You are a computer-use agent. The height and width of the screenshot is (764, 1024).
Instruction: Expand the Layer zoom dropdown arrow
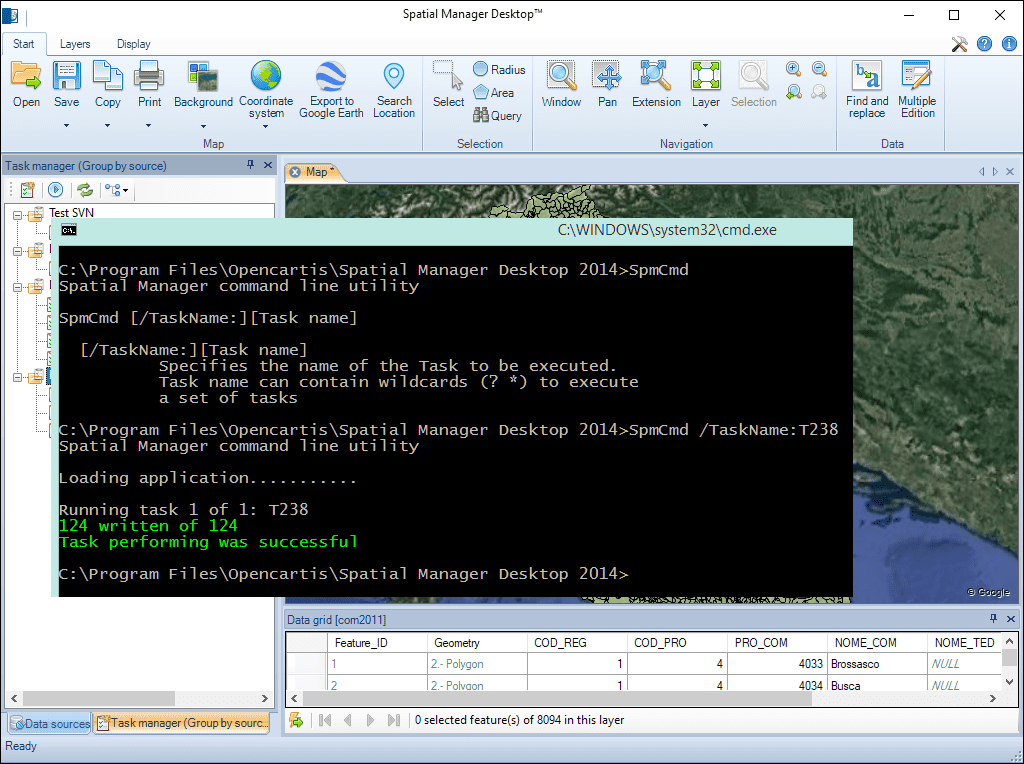(x=705, y=125)
